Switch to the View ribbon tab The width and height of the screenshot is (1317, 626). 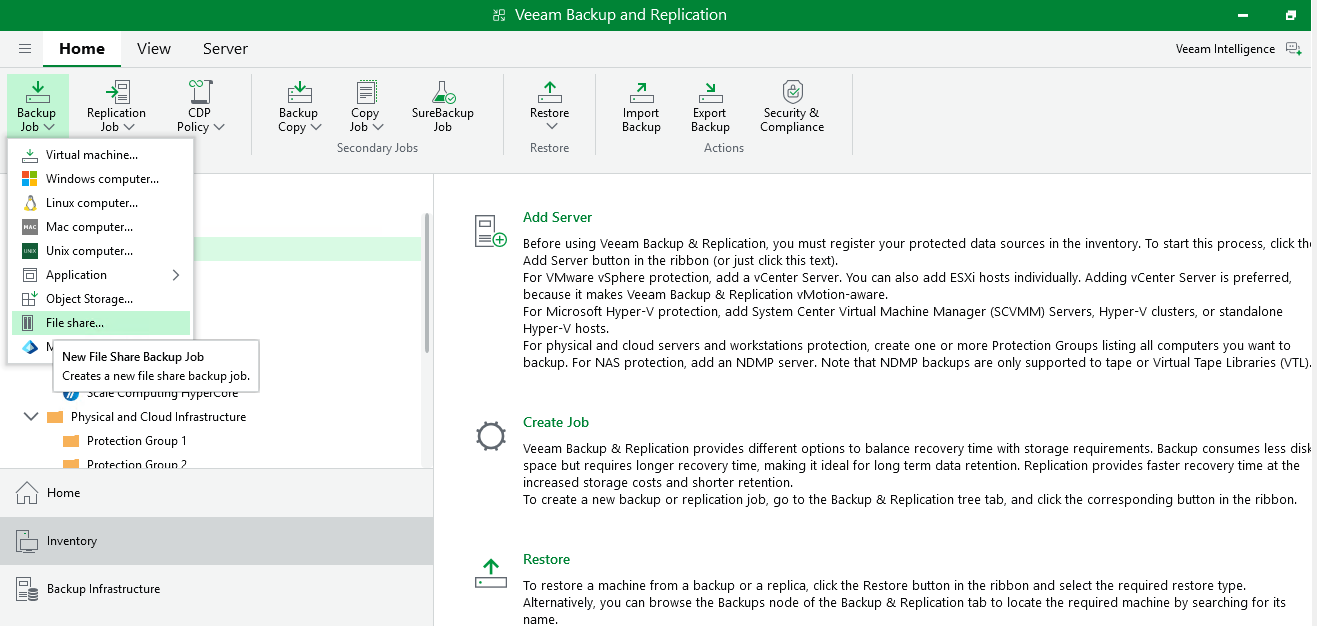point(154,49)
